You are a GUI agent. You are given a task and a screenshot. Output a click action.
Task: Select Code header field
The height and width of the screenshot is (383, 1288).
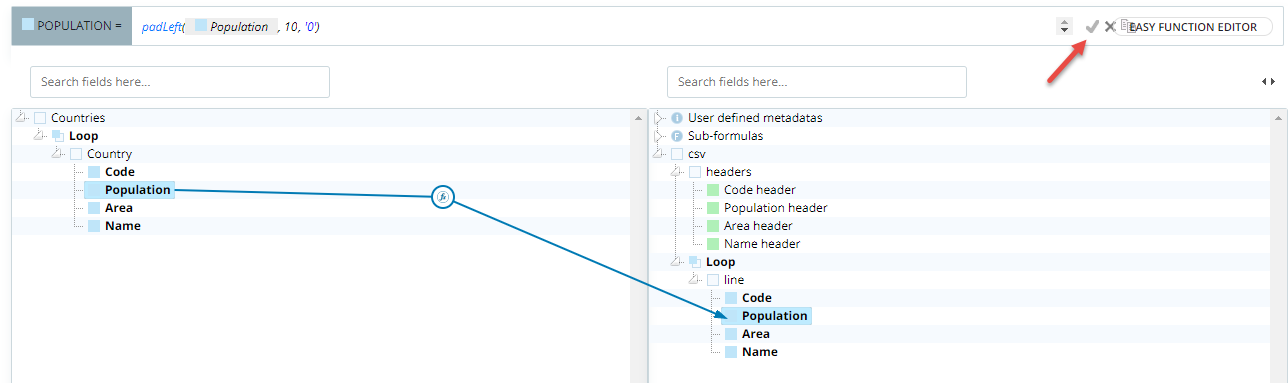[x=760, y=190]
